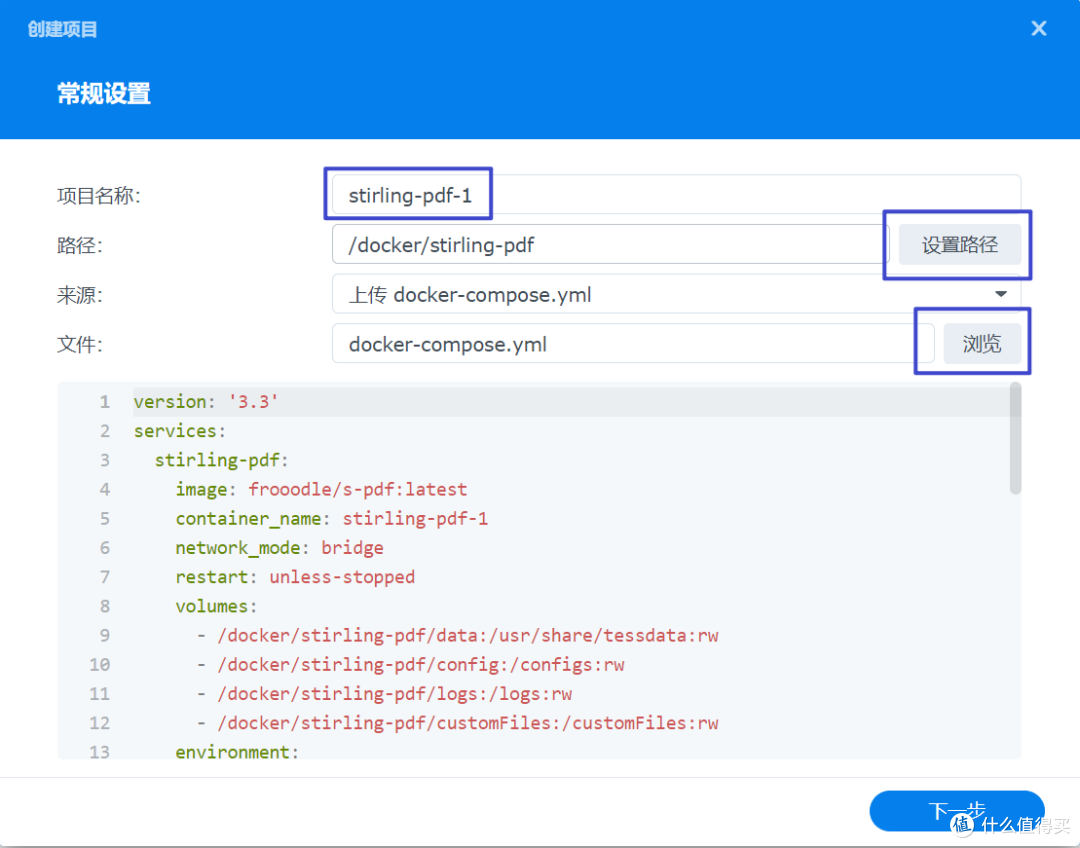1080x848 pixels.
Task: Click the 创建项目 title label
Action: click(x=62, y=28)
